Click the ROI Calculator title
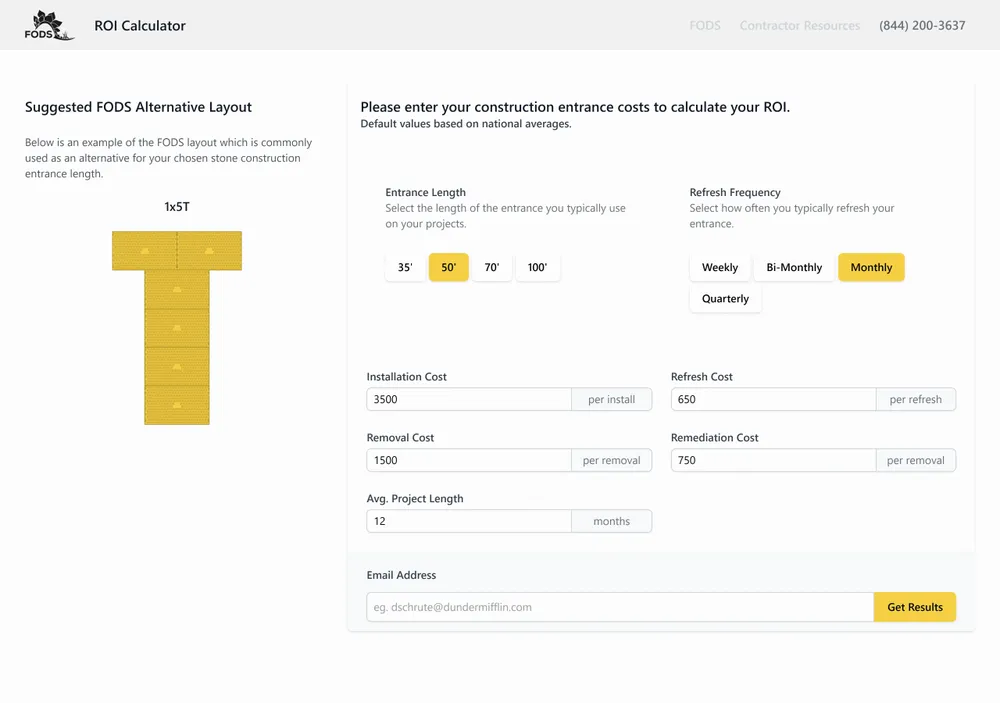1000x703 pixels. point(140,26)
